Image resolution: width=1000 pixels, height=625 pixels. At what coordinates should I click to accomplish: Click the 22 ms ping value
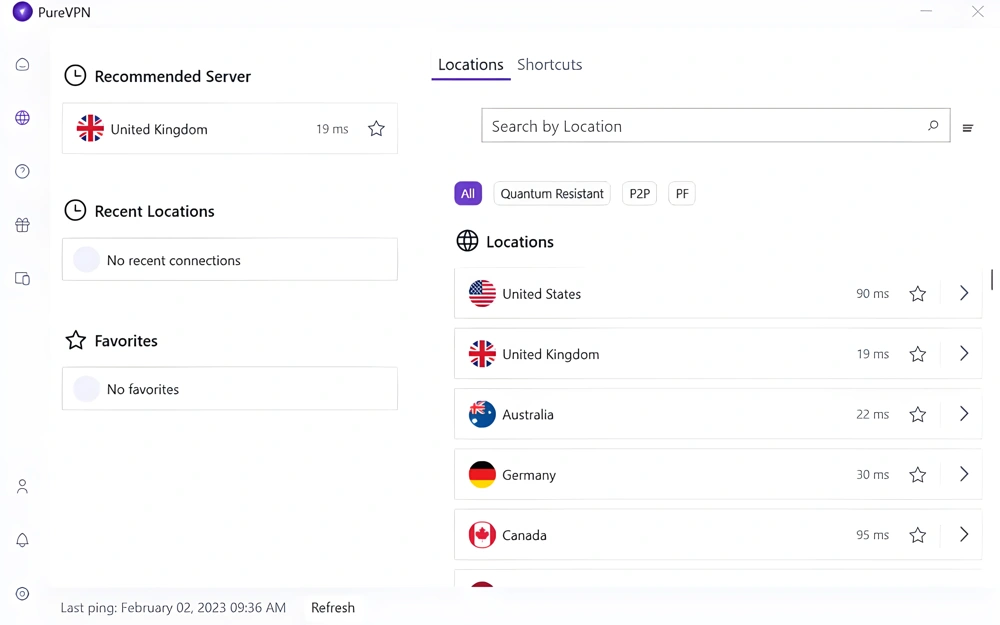[872, 414]
